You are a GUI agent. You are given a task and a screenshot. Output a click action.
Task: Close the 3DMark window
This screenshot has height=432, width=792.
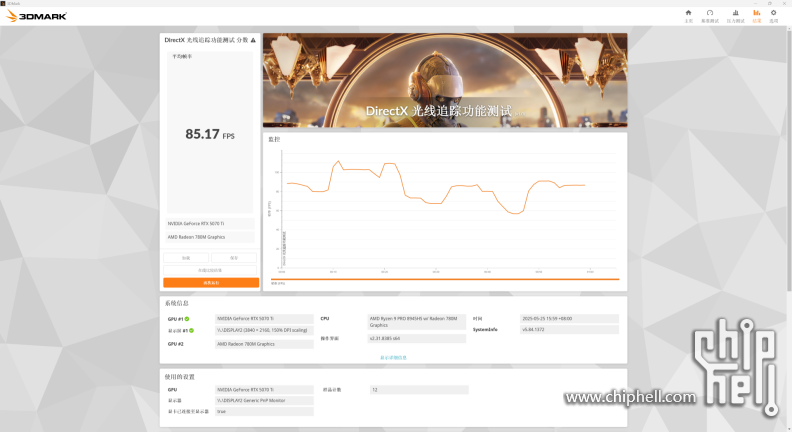click(784, 3)
